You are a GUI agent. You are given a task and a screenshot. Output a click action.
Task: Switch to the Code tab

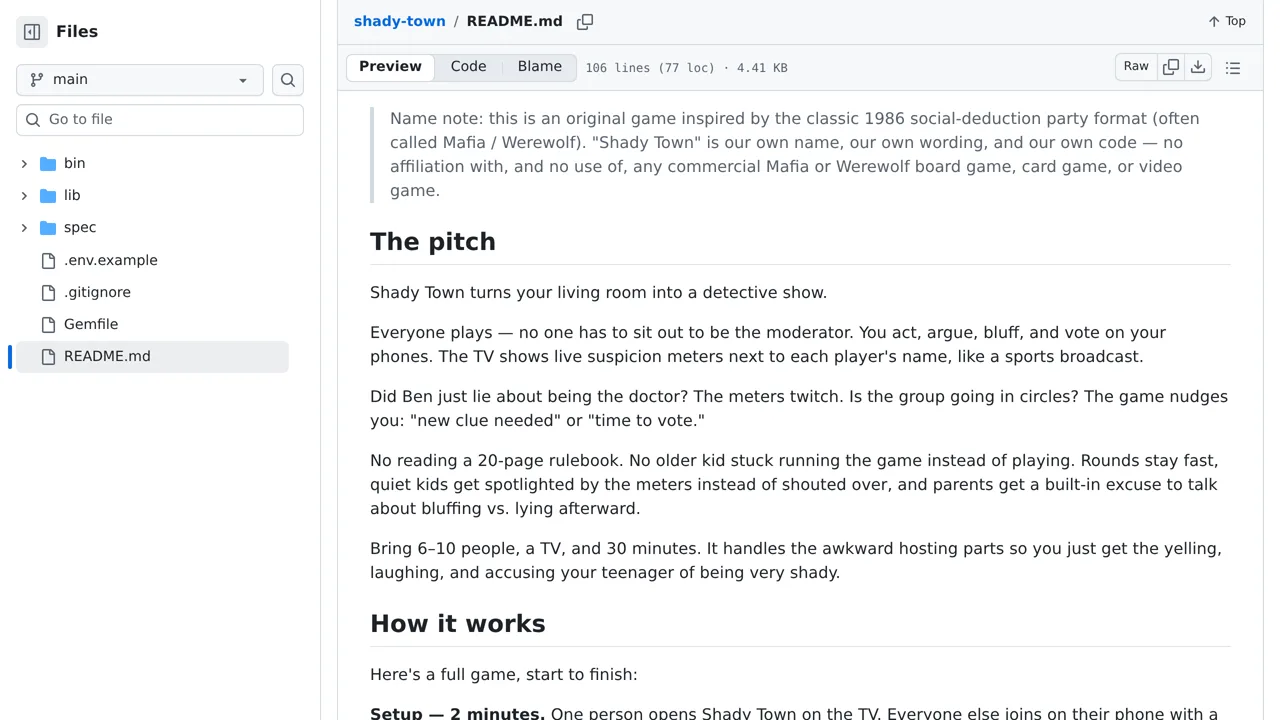[x=468, y=67]
